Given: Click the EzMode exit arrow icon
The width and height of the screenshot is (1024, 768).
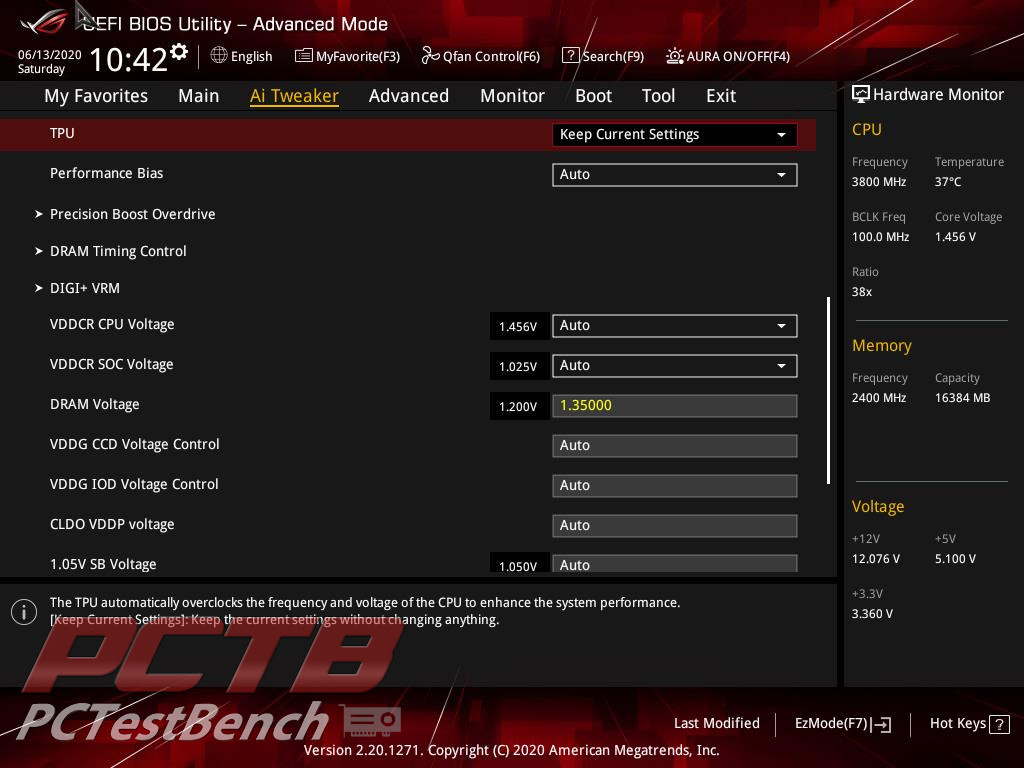Looking at the screenshot, I should point(881,724).
